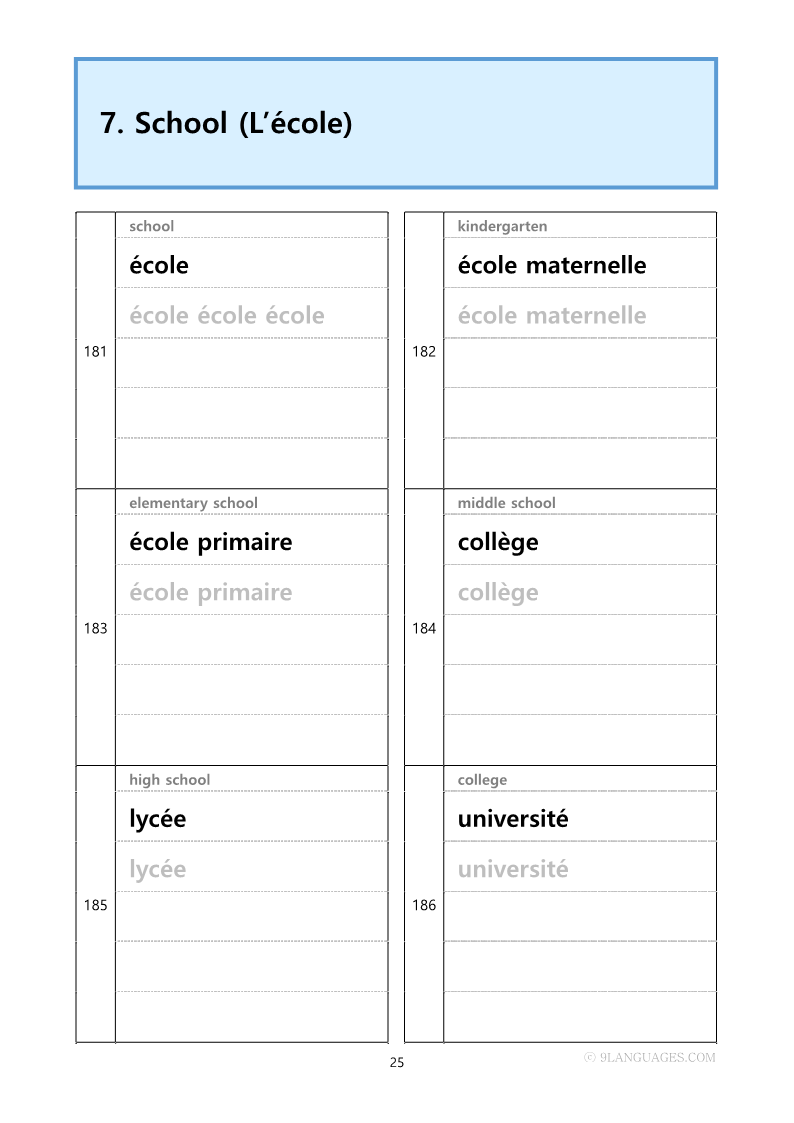Click the 'college' English label
Screen dimensions: 794x1123
(482, 780)
